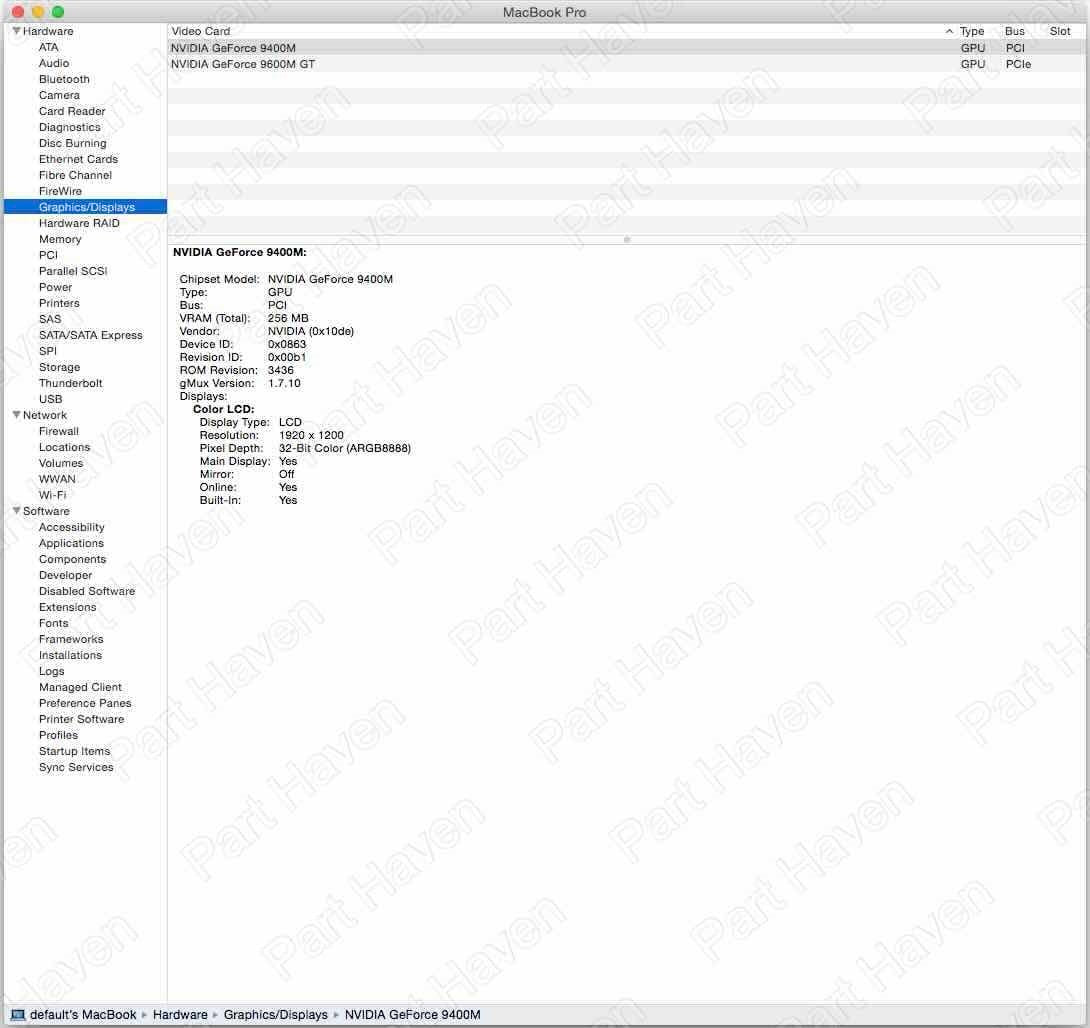The width and height of the screenshot is (1090, 1028).
Task: Show Card Reader information
Action: (72, 111)
